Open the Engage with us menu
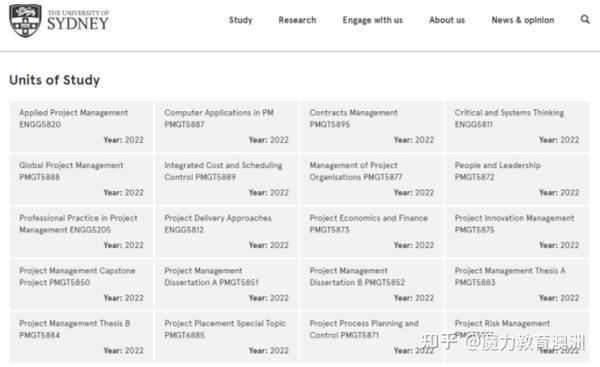Image resolution: width=600 pixels, height=367 pixels. pyautogui.click(x=373, y=20)
